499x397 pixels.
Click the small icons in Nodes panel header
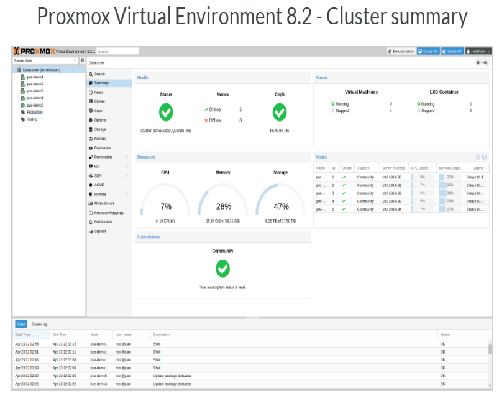pos(481,157)
